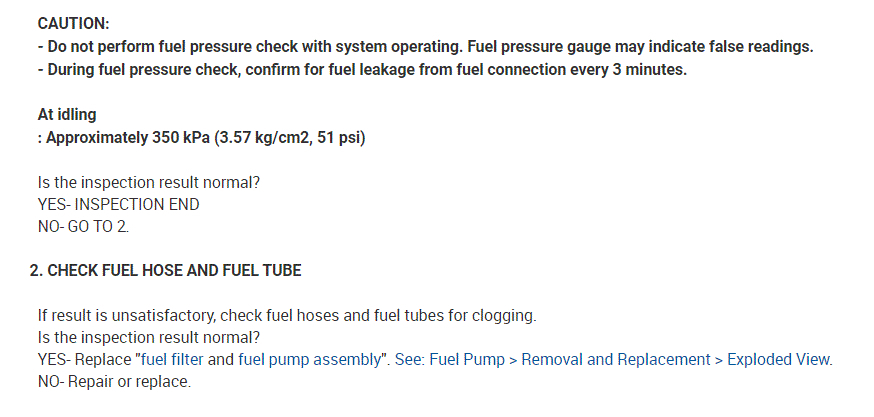
Task: Click the "YES- INSPECTION END" line
Action: tap(118, 204)
